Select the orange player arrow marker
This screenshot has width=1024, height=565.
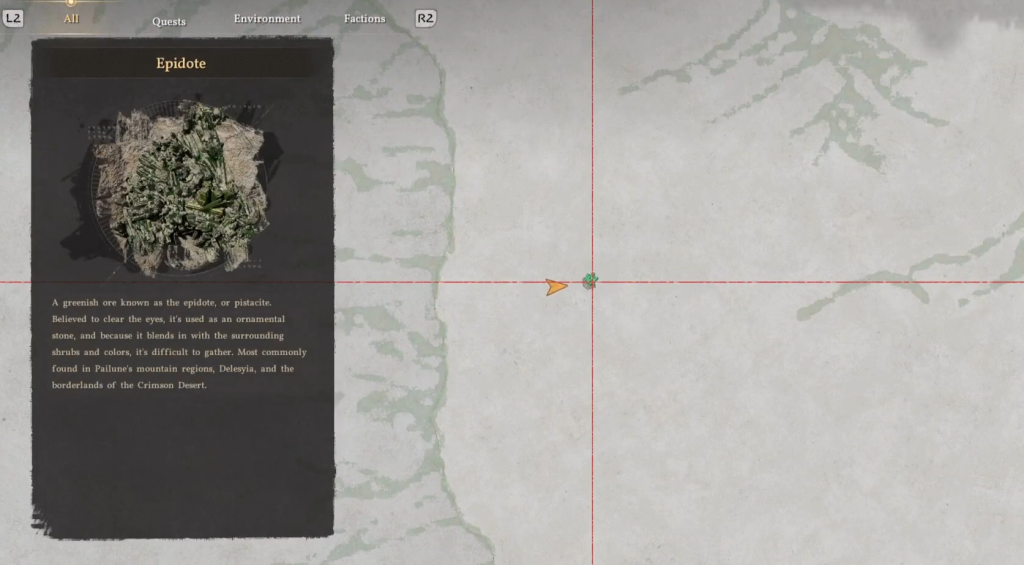(x=556, y=287)
